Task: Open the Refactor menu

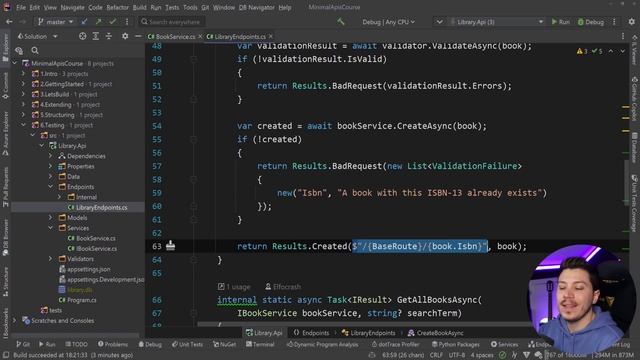Action: click(x=118, y=7)
